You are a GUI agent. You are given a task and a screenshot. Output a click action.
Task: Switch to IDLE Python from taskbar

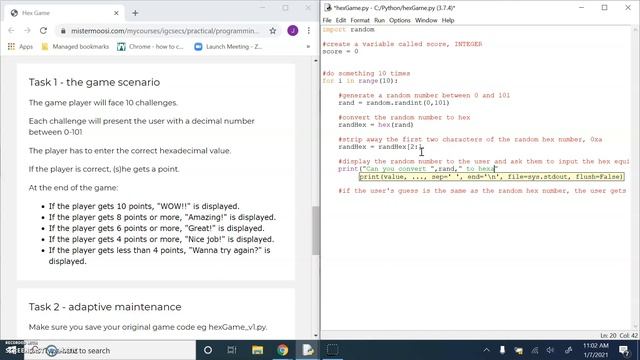308,350
